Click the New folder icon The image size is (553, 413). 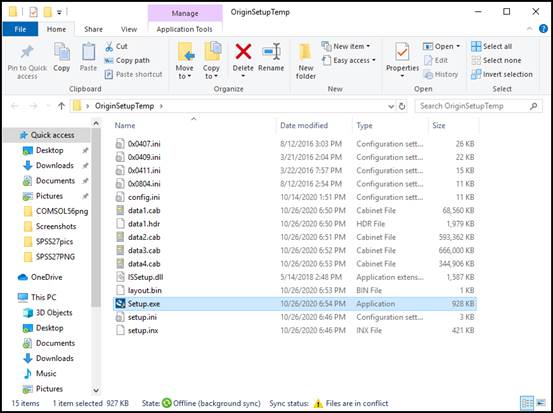tap(305, 52)
